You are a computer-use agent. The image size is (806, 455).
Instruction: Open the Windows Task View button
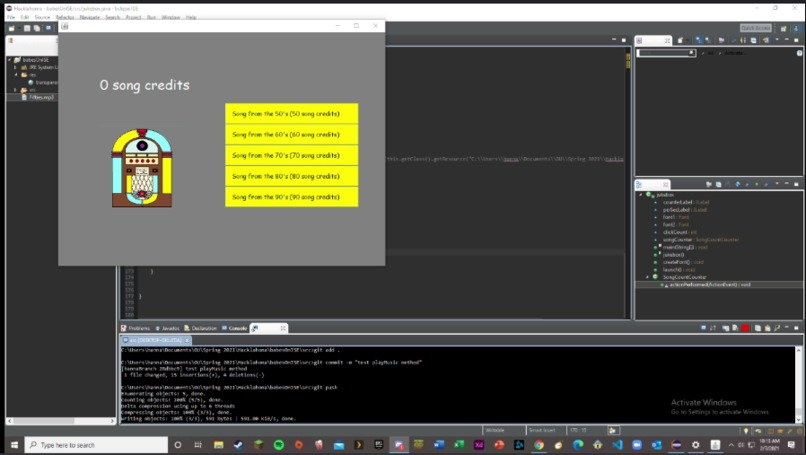[x=198, y=445]
